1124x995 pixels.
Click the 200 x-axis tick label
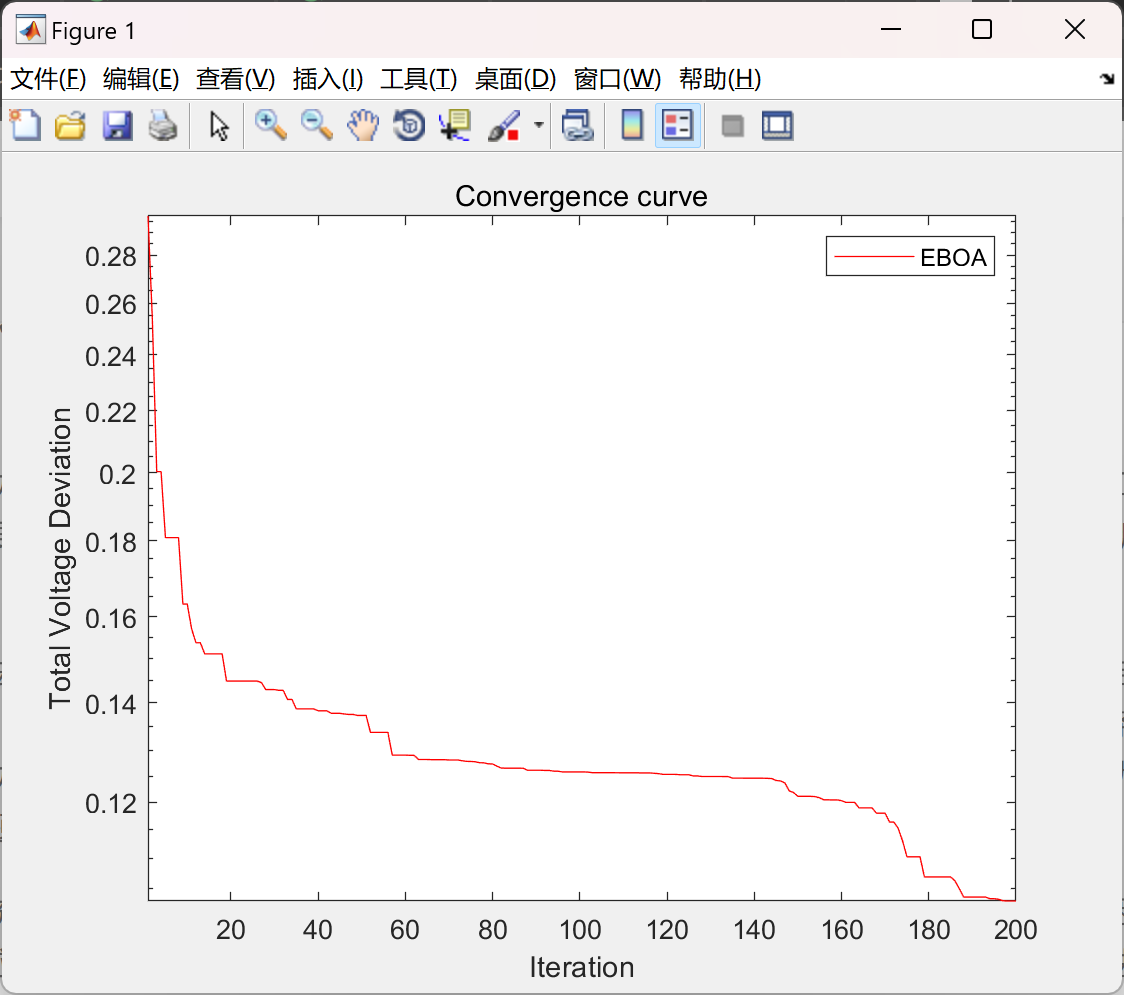[x=1015, y=930]
